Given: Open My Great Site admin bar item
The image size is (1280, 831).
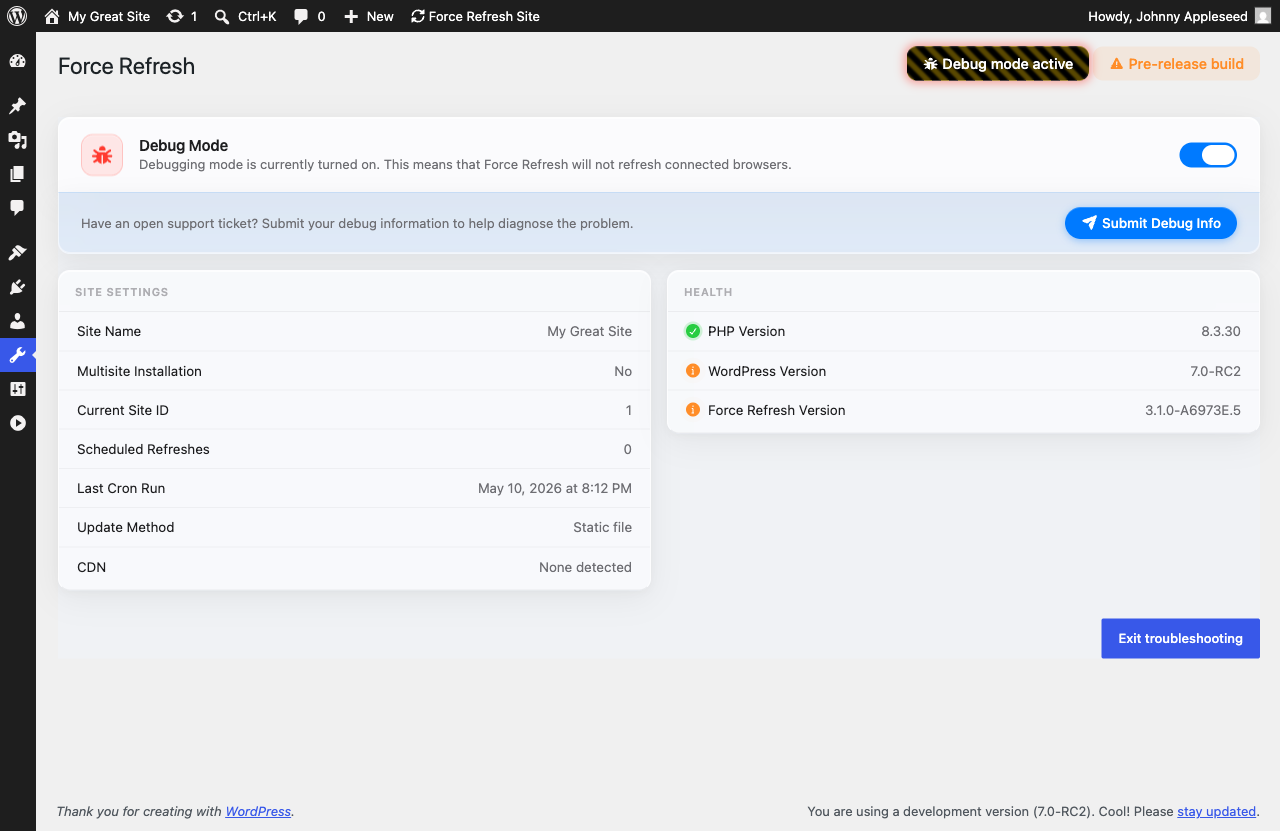Looking at the screenshot, I should pos(97,16).
